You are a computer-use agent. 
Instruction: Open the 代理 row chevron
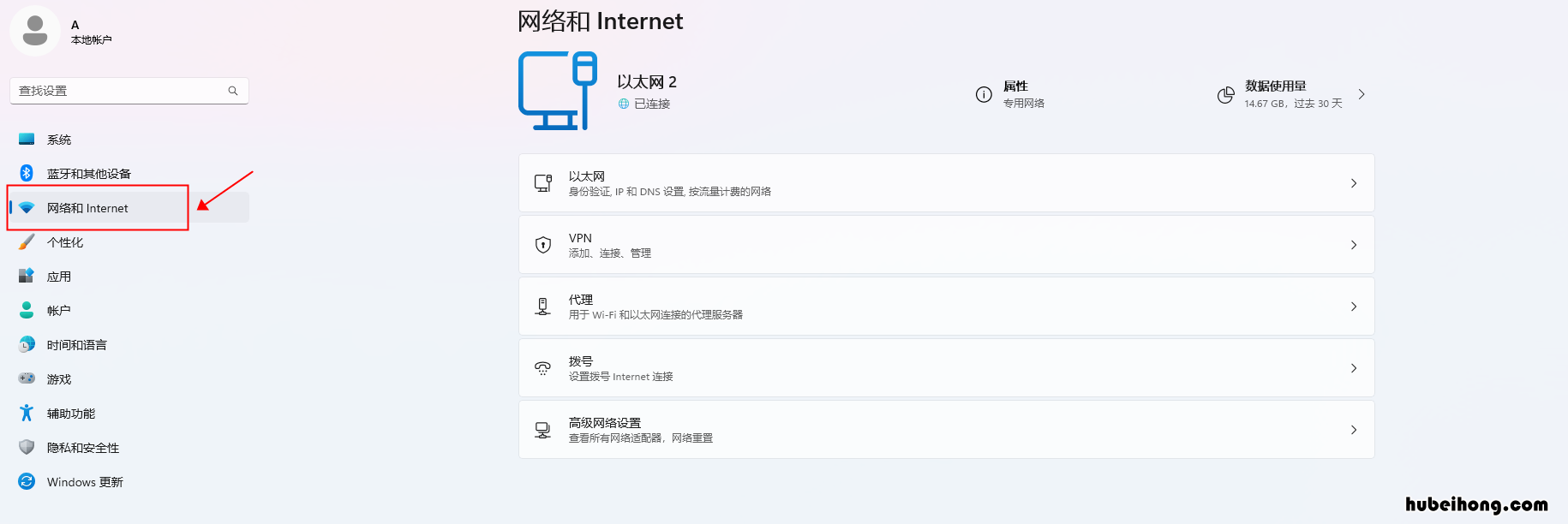pyautogui.click(x=1354, y=307)
